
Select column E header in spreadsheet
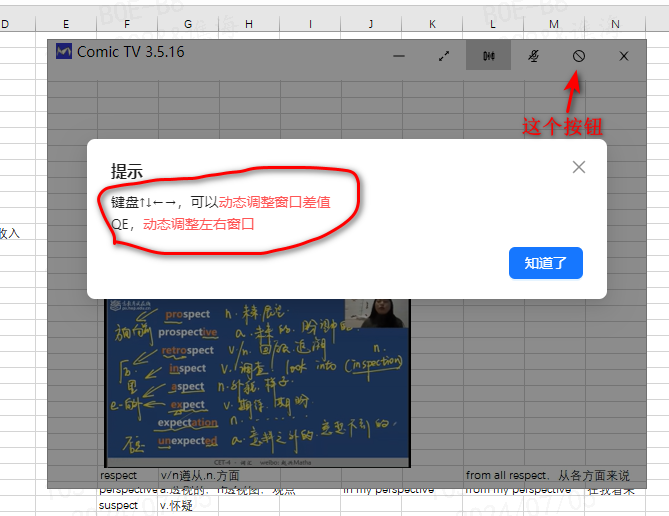(66, 24)
